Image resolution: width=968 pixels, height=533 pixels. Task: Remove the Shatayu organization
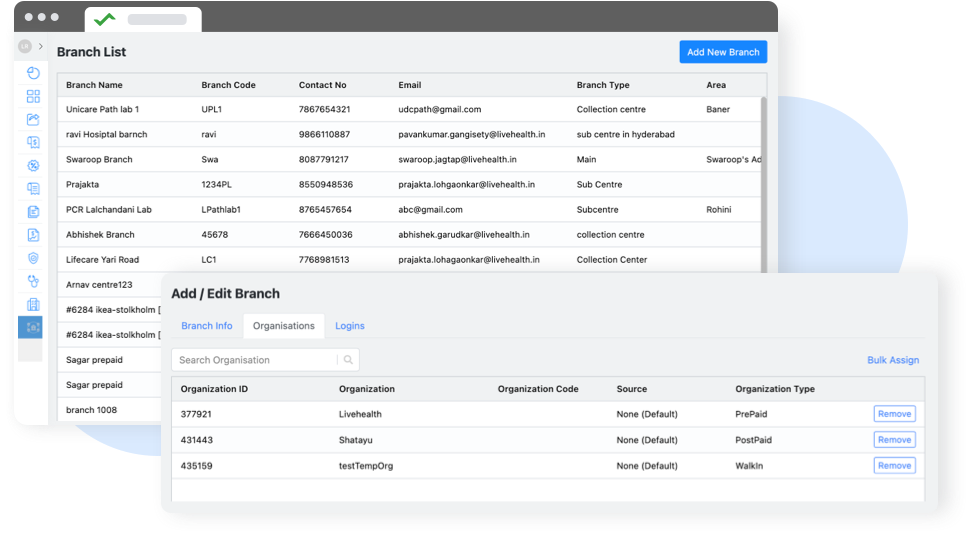click(x=894, y=440)
